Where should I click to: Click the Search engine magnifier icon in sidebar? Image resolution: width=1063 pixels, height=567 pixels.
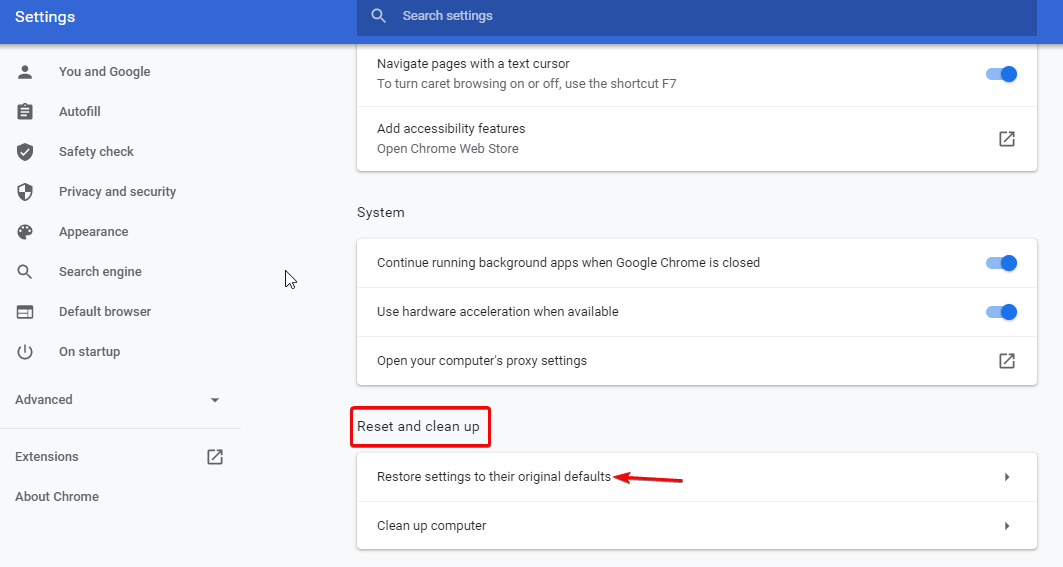(25, 272)
